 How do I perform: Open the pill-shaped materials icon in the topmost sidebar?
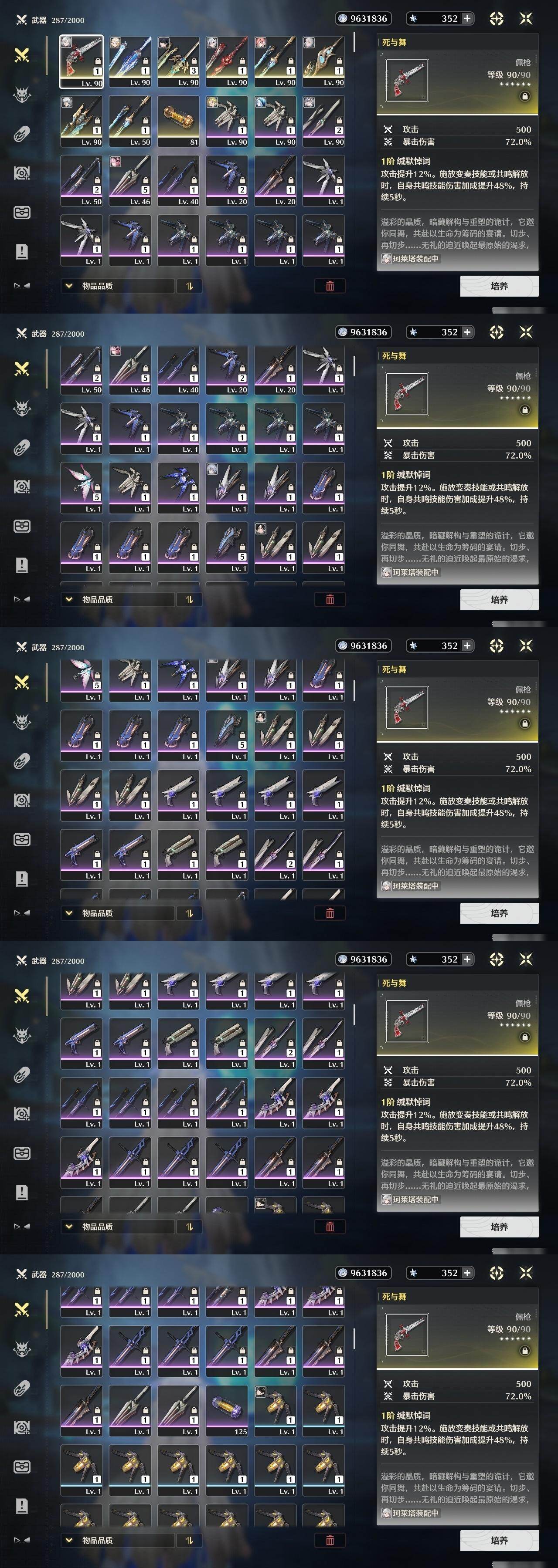[x=22, y=134]
